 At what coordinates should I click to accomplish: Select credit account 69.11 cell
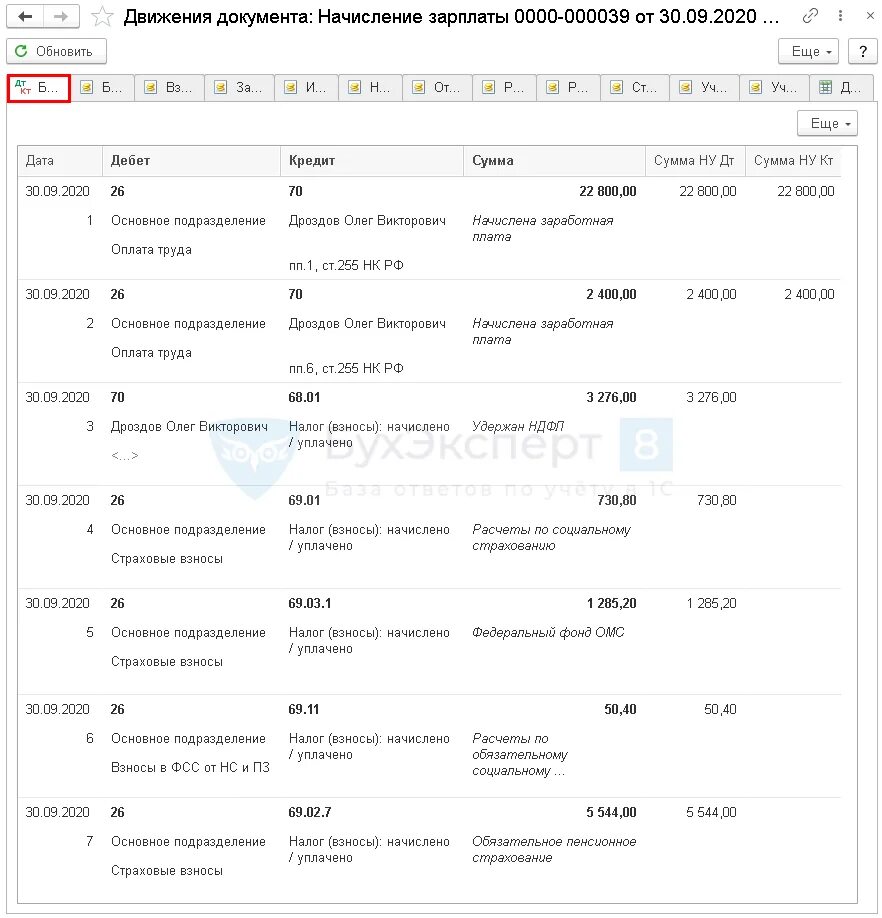coord(304,710)
